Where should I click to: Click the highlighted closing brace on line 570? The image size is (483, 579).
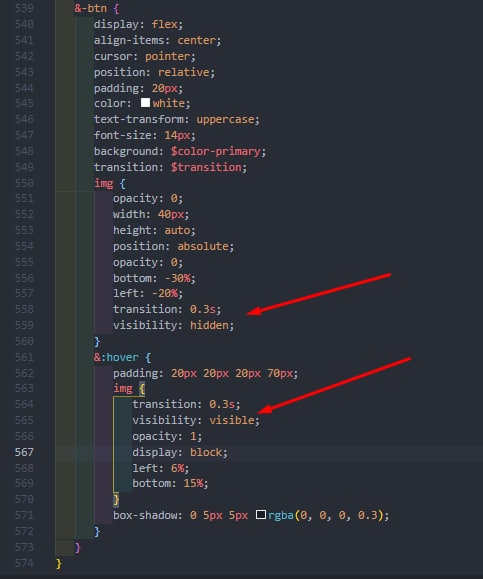pyautogui.click(x=116, y=499)
